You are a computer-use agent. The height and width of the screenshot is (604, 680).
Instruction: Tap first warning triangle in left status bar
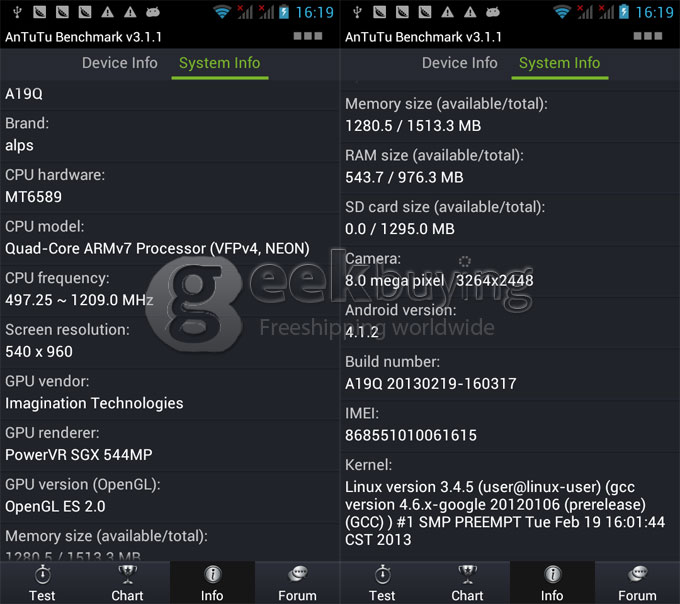[108, 12]
